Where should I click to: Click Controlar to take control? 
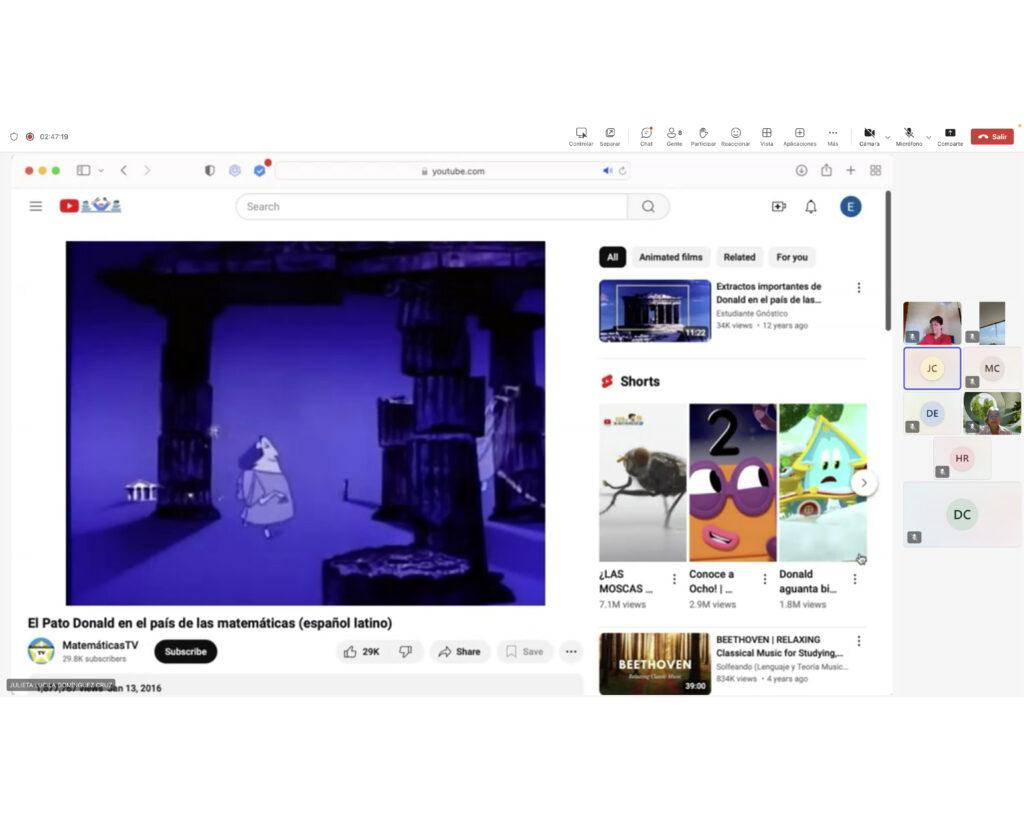(581, 136)
